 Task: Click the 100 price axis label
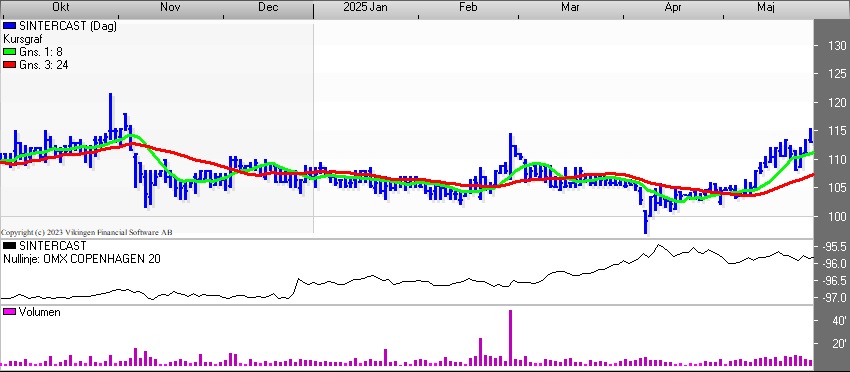(x=833, y=216)
